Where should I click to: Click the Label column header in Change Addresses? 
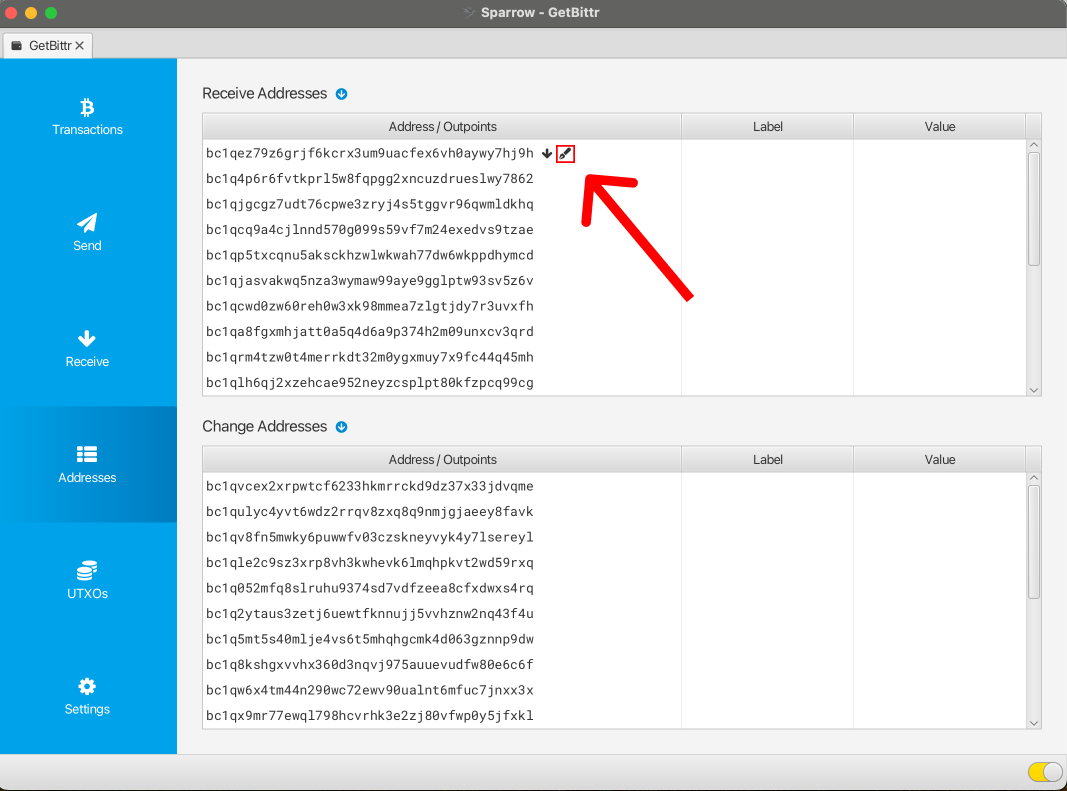767,460
